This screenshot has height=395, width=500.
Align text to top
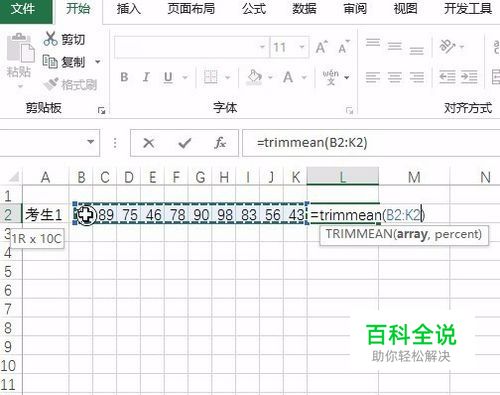pyautogui.click(x=373, y=43)
